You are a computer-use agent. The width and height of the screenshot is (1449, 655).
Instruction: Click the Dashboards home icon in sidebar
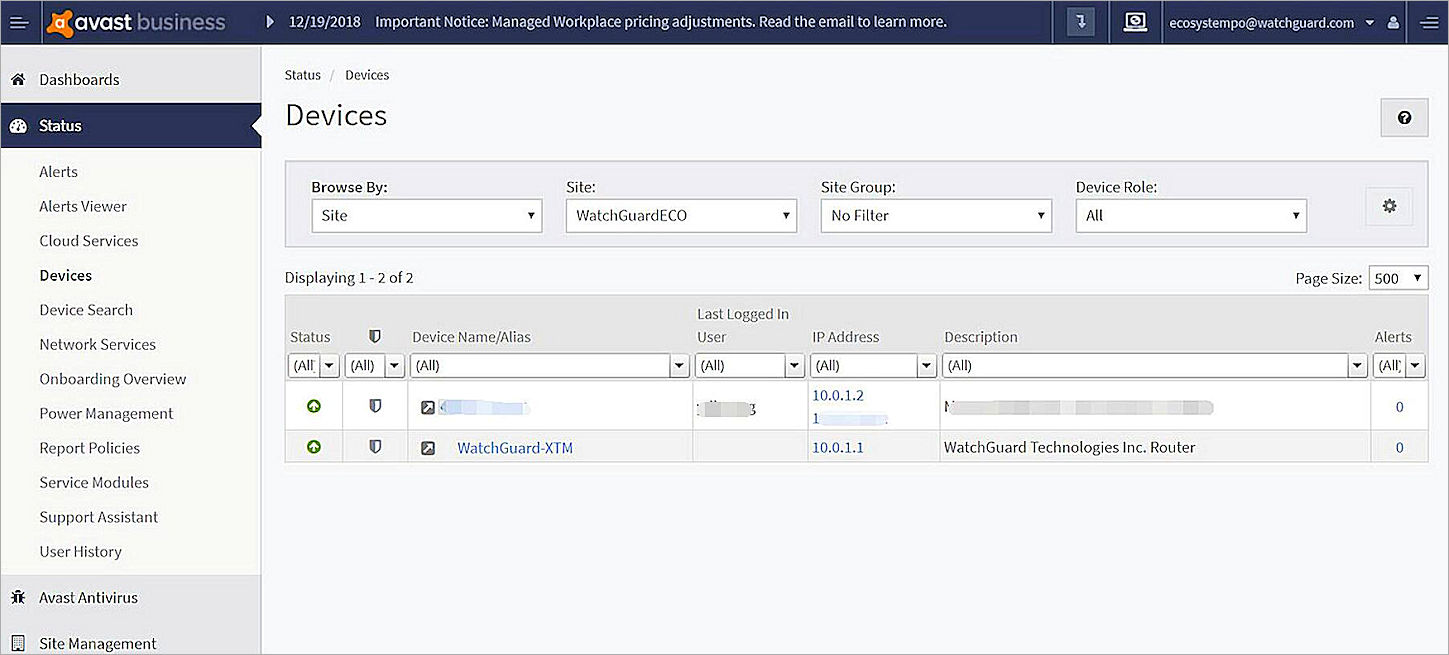point(18,78)
